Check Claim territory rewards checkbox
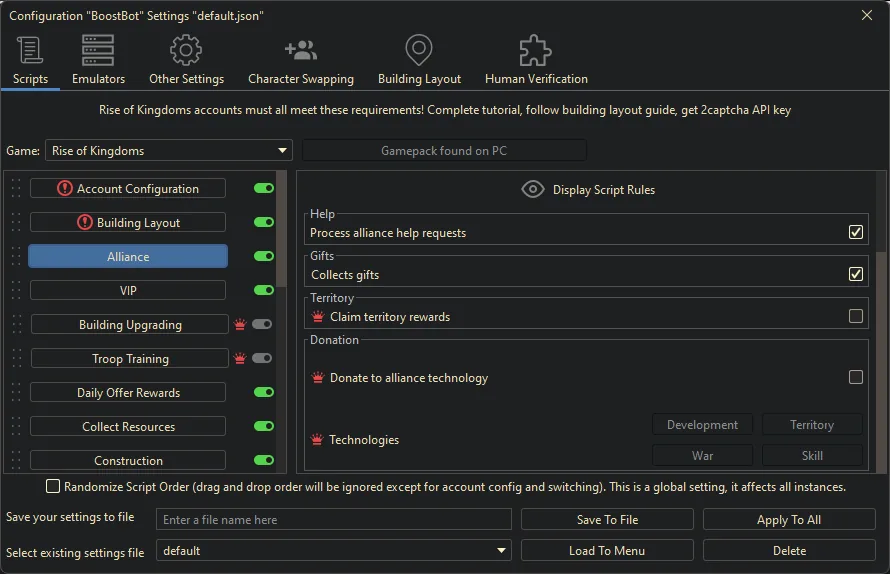The image size is (890, 574). 855,316
